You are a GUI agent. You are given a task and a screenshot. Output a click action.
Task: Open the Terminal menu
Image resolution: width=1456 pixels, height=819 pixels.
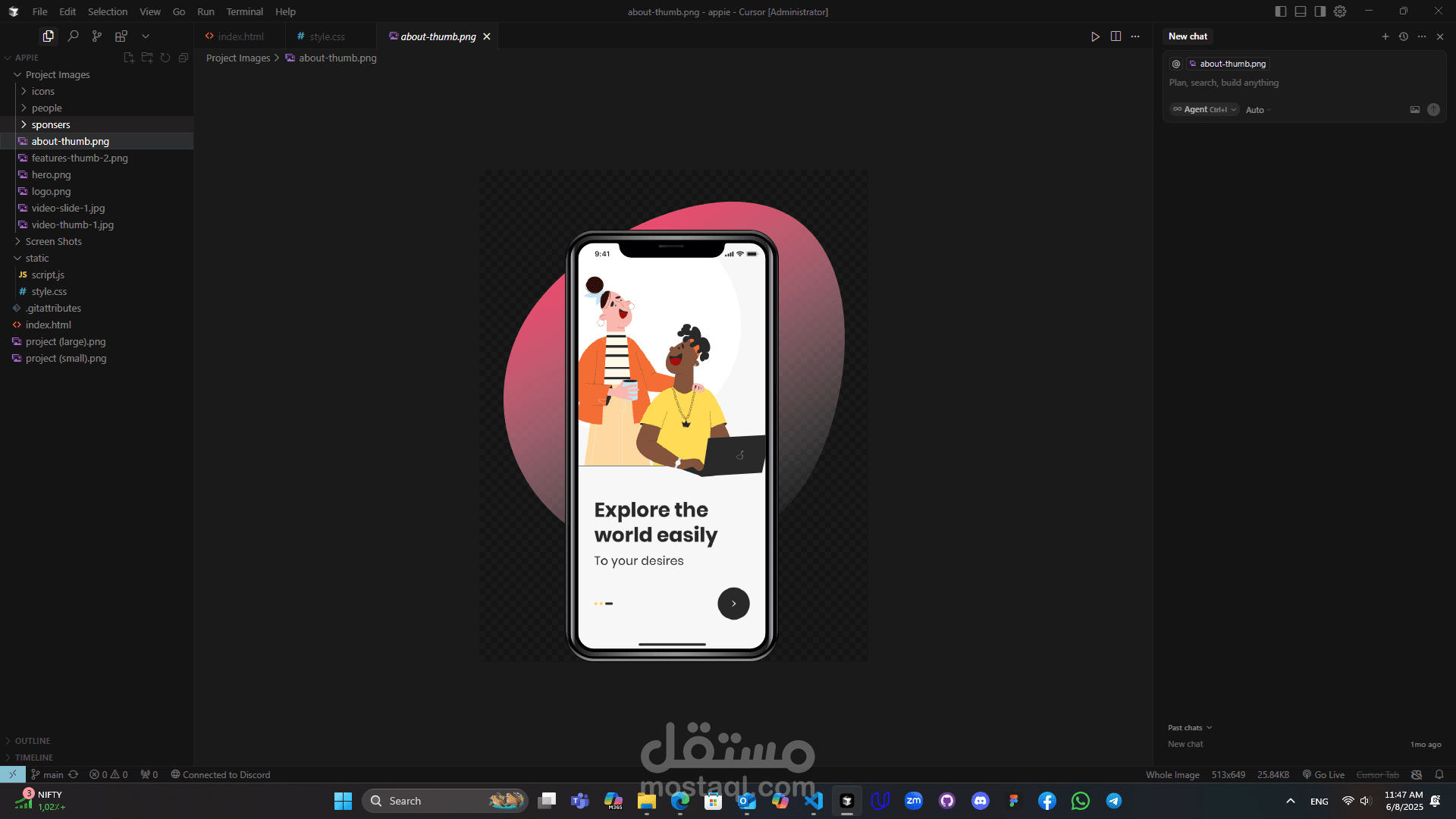coord(244,11)
